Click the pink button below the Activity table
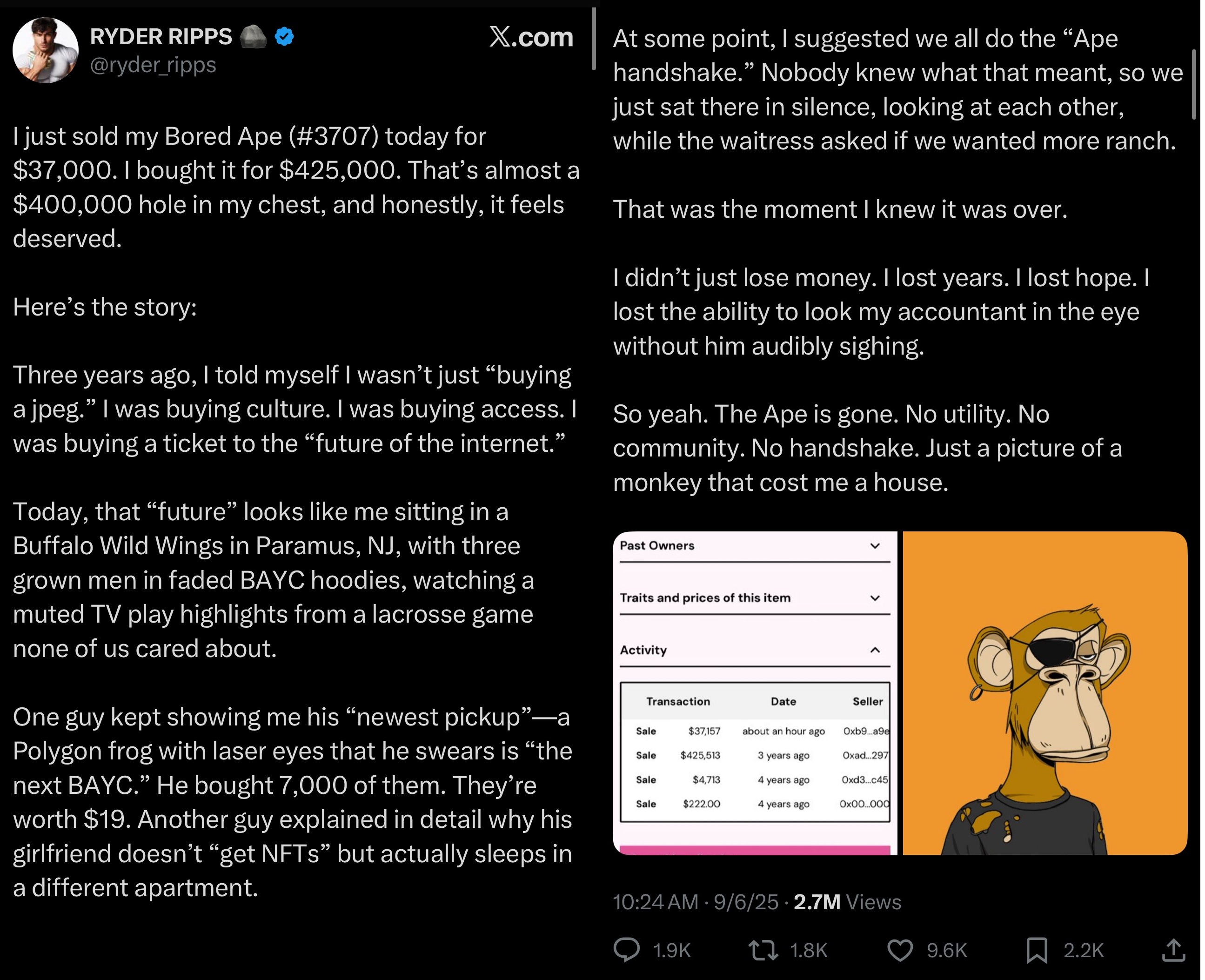The height and width of the screenshot is (980, 1205). (x=755, y=850)
